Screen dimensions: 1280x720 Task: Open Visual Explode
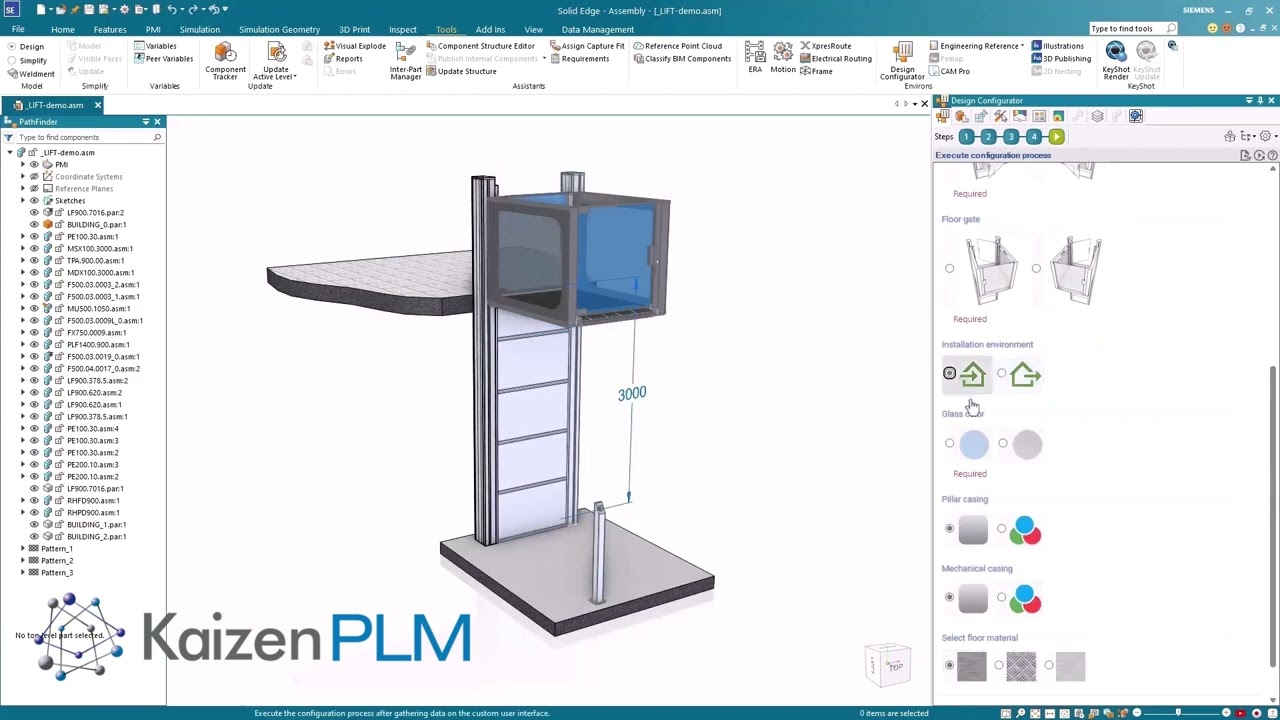click(354, 46)
